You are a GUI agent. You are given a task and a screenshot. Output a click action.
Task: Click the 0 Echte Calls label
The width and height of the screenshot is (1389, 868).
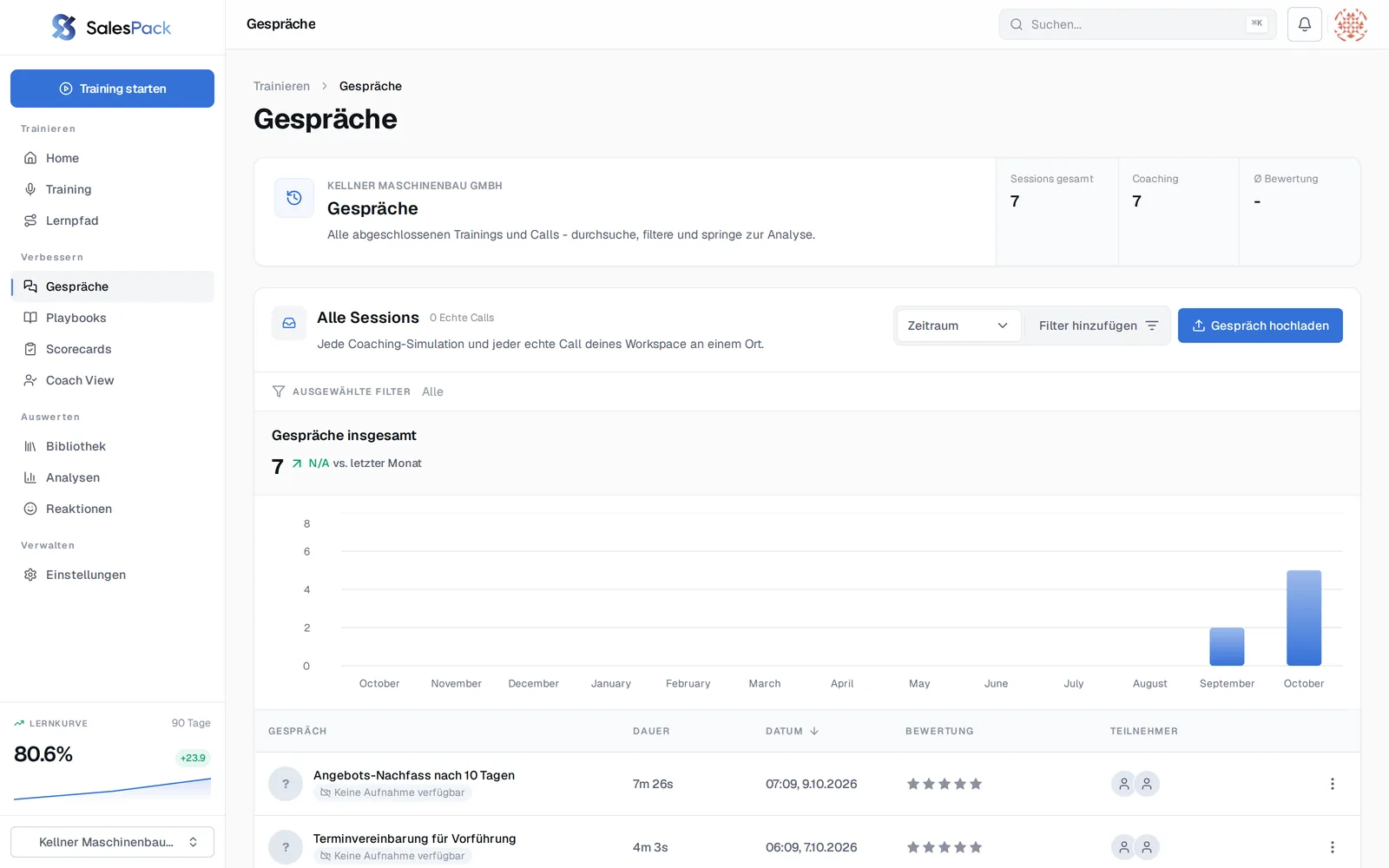click(462, 318)
